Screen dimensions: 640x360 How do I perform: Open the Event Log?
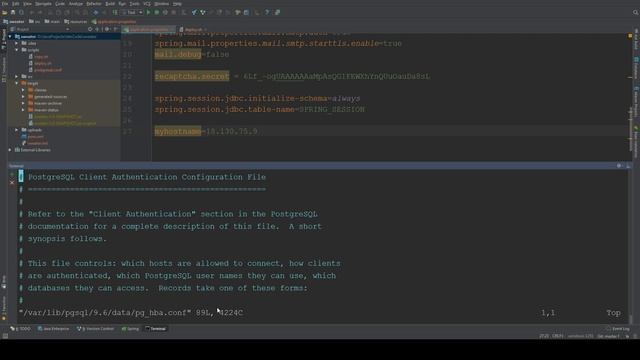point(618,329)
